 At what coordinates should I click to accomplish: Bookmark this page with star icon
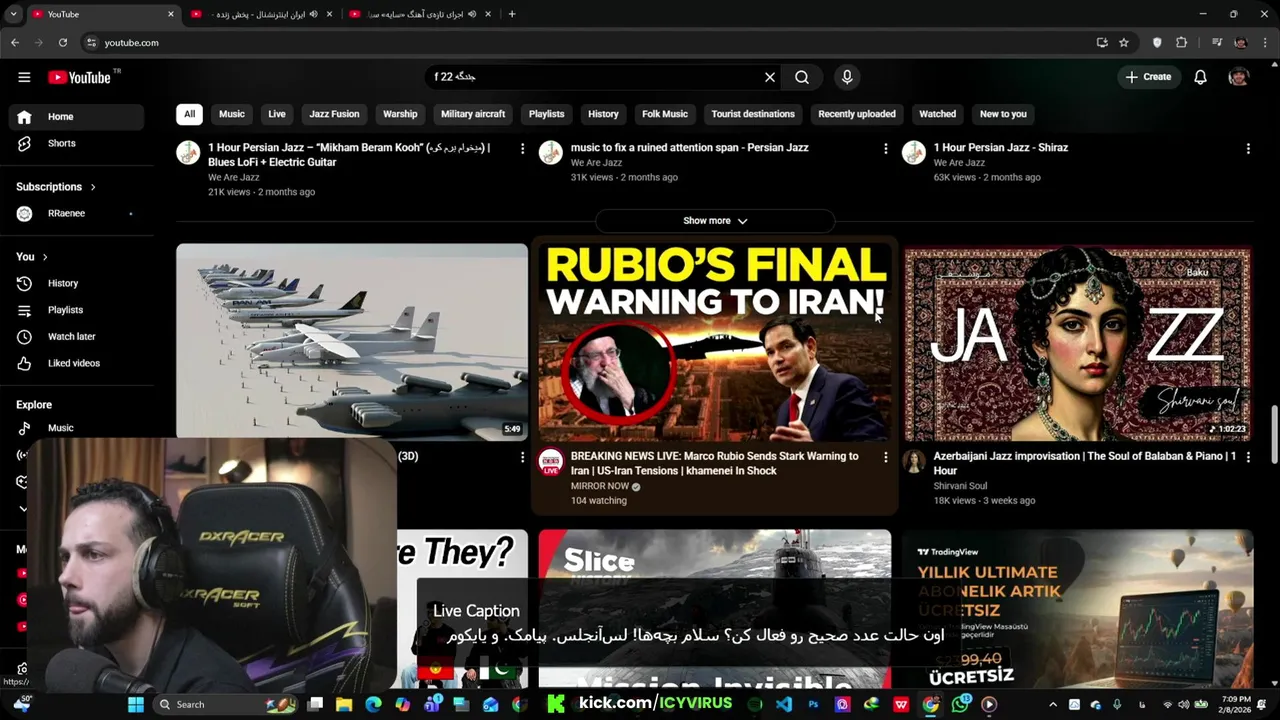tap(1124, 43)
